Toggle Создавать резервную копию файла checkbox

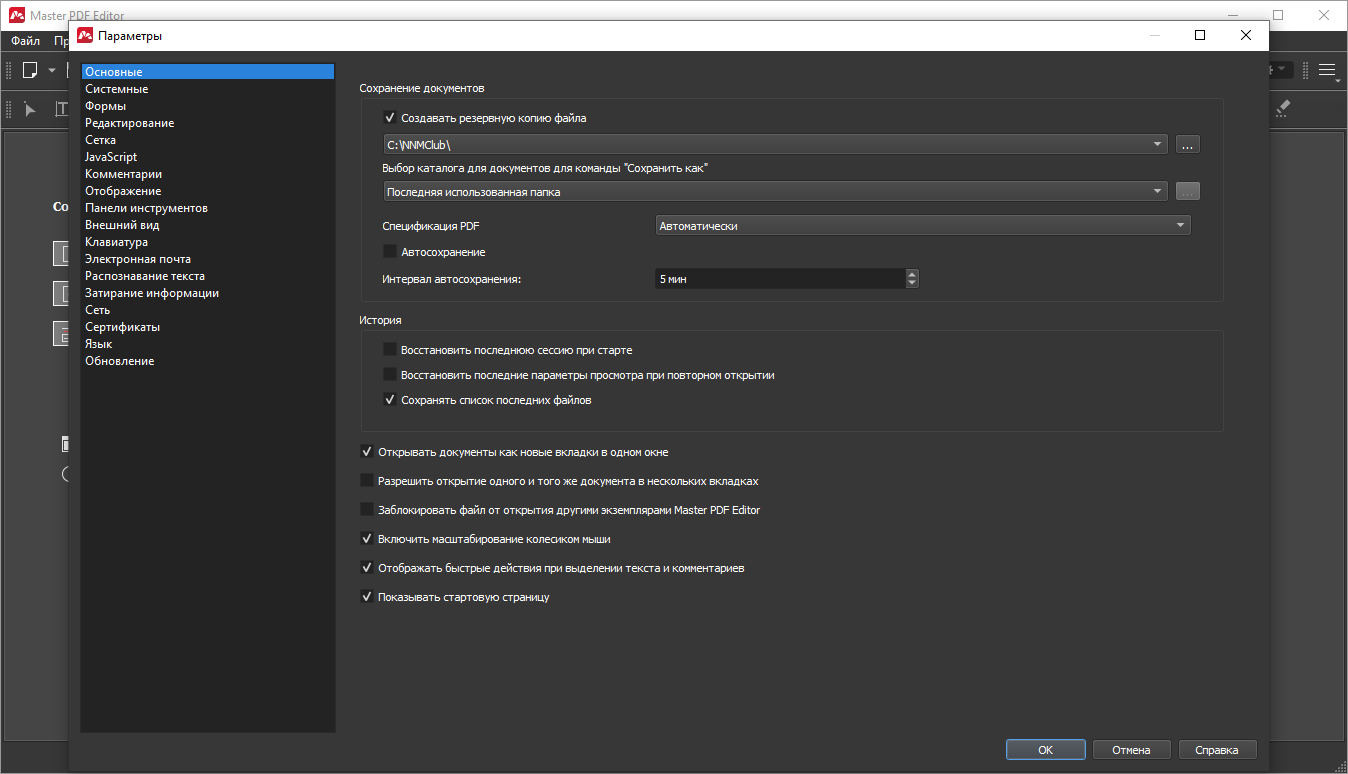[x=390, y=118]
